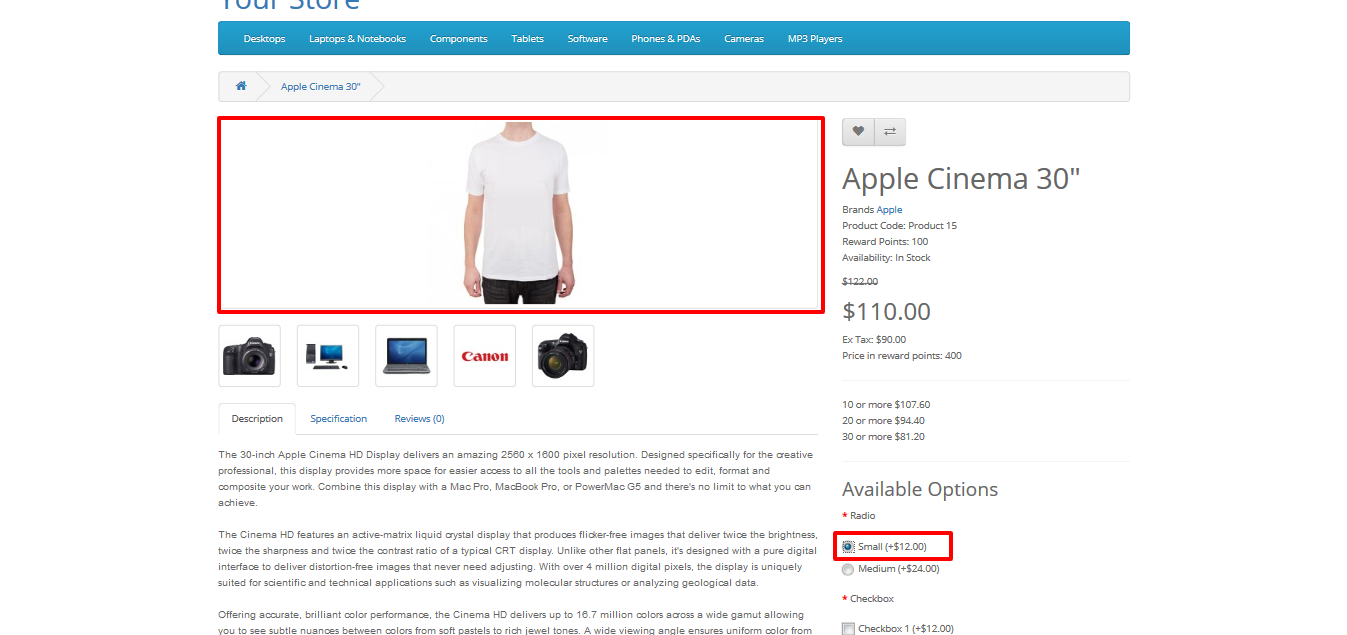Open the main white t-shirt product image
The width and height of the screenshot is (1347, 635).
coord(521,214)
